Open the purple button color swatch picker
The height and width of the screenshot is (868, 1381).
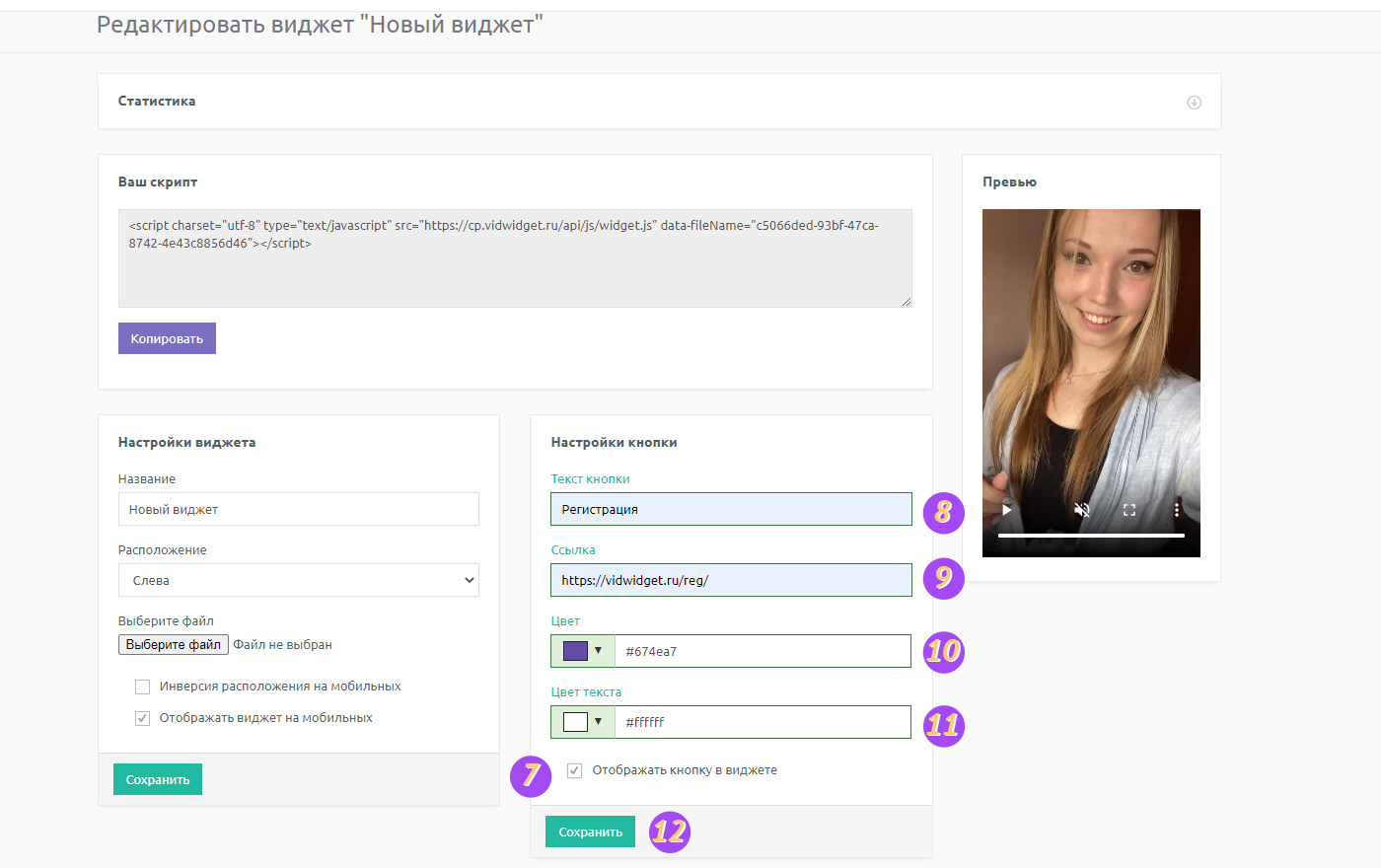583,651
